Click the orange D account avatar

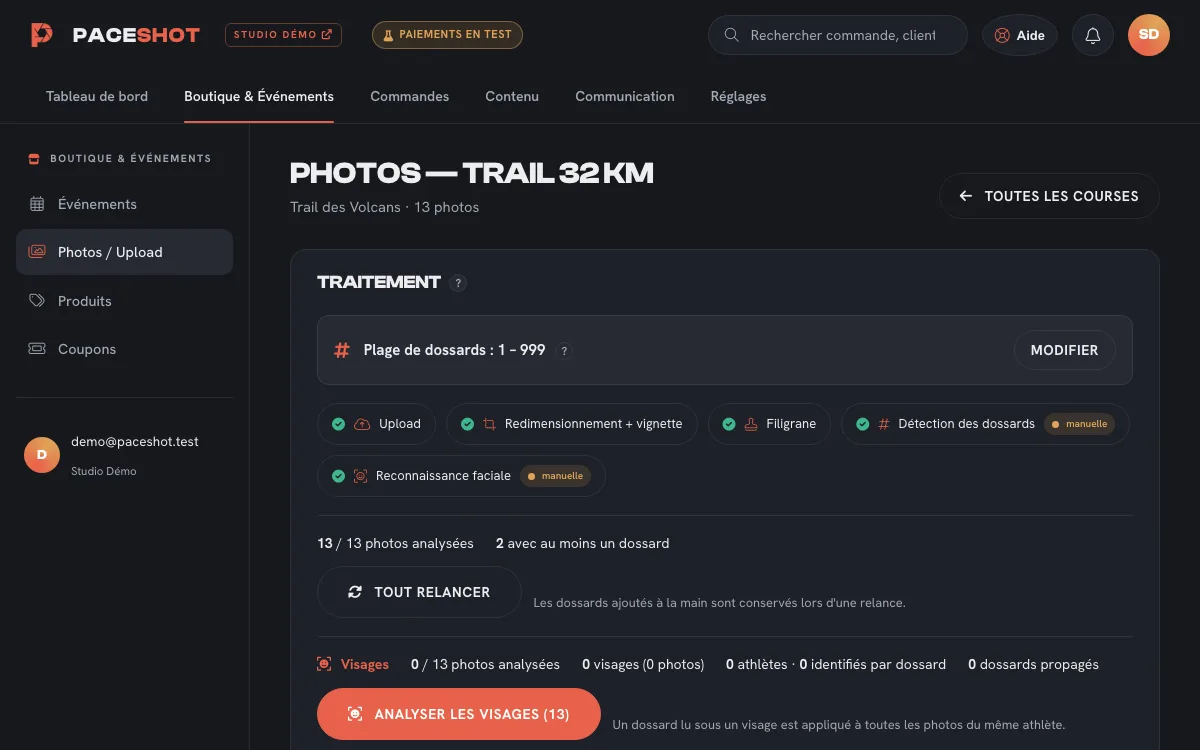click(x=42, y=454)
